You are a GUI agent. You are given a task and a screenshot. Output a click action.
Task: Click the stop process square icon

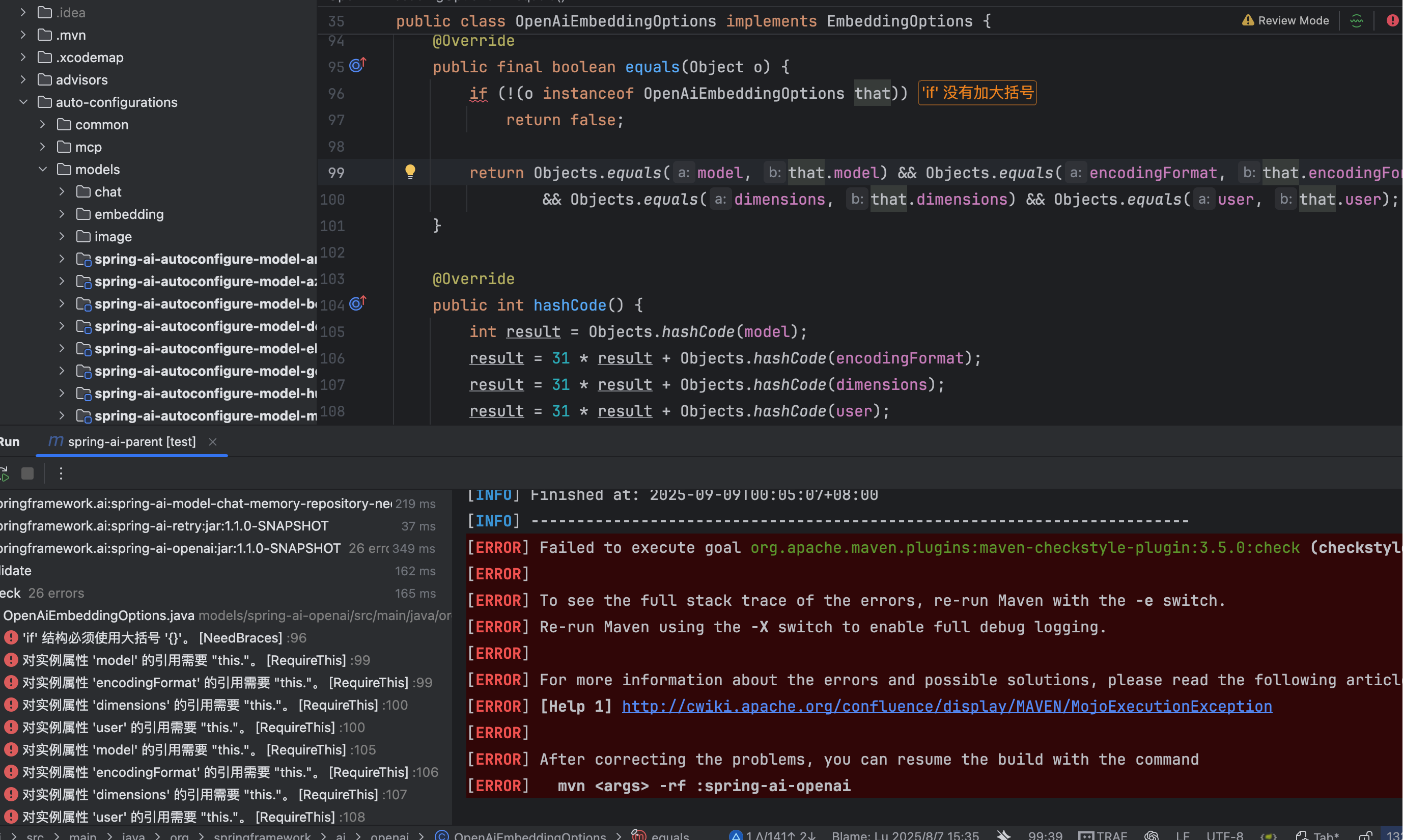27,473
